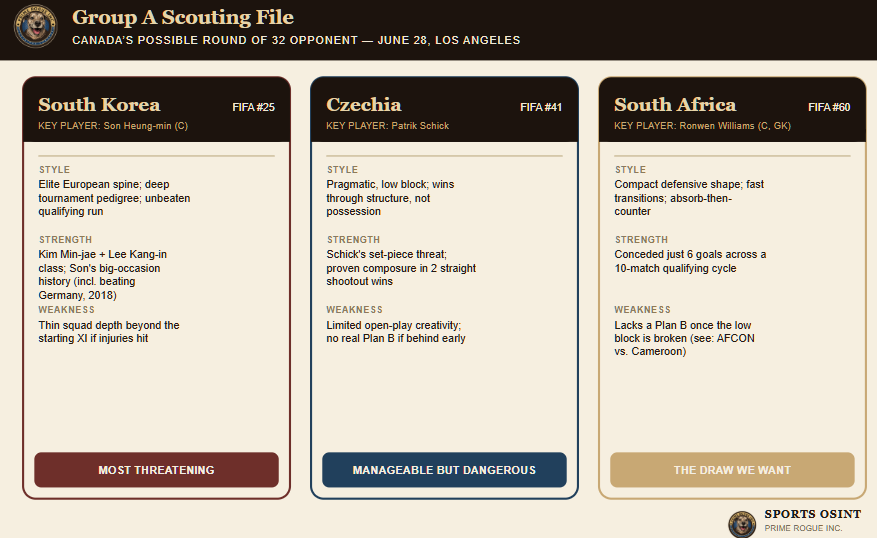Click the PRIME ROGUE INC. footer text
The image size is (877, 538).
(803, 528)
